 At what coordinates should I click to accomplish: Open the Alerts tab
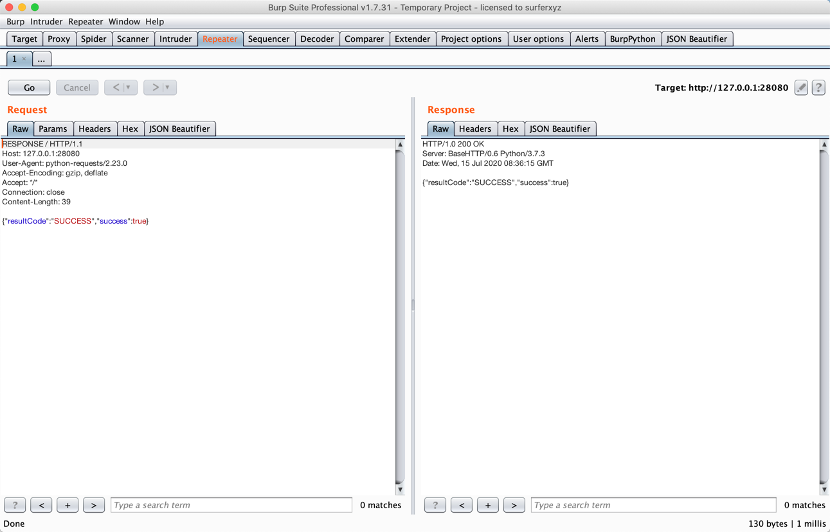click(587, 39)
